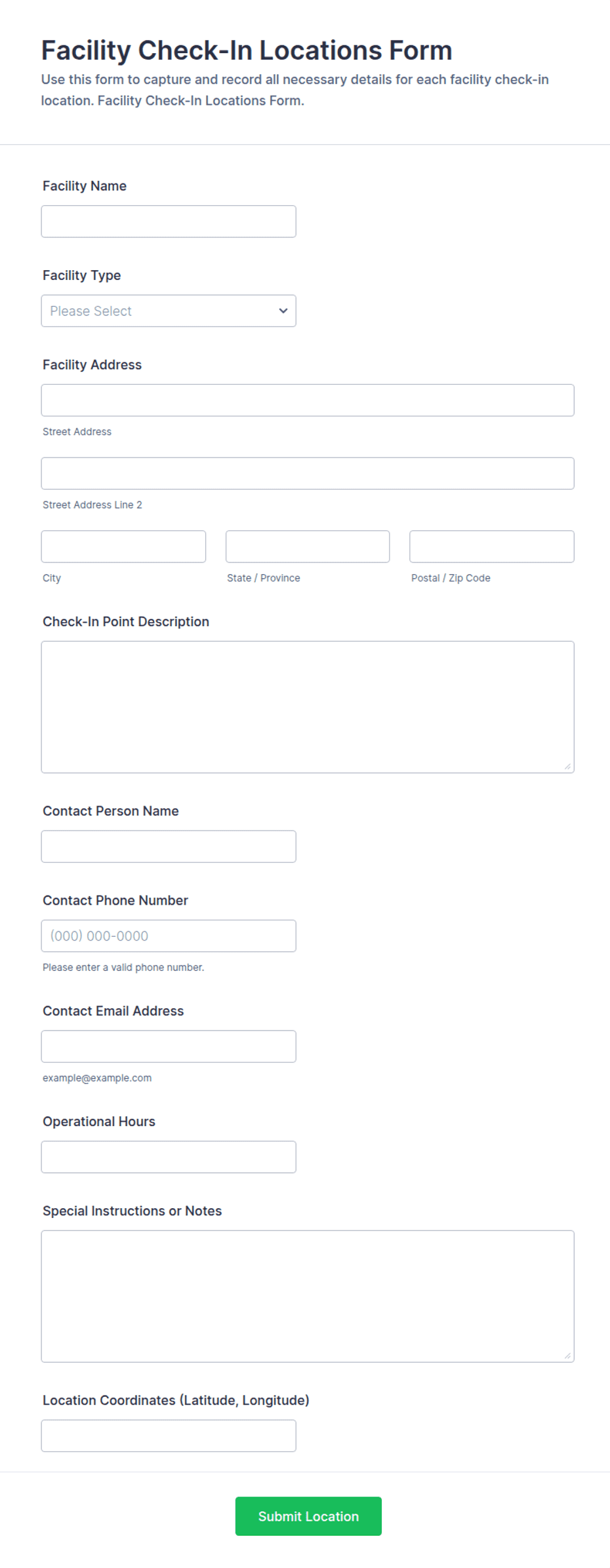The image size is (610, 1568).
Task: Click the Operational Hours input
Action: click(x=169, y=1157)
